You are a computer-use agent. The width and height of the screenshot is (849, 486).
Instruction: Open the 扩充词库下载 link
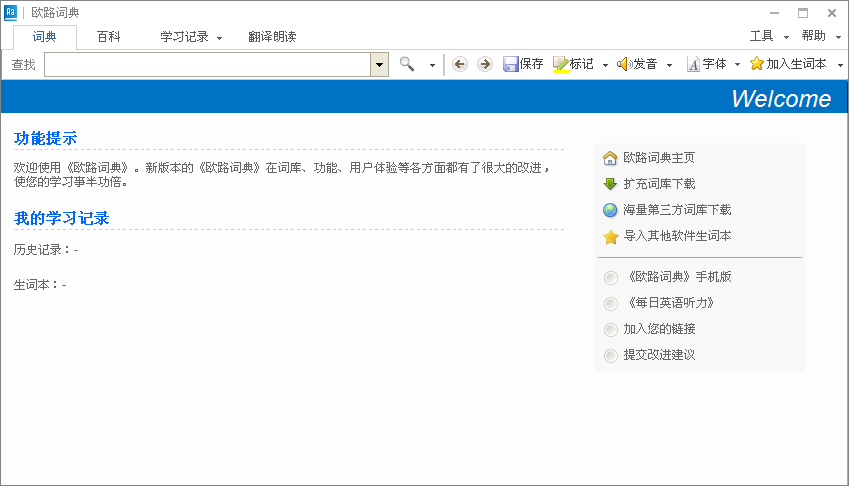coord(659,183)
